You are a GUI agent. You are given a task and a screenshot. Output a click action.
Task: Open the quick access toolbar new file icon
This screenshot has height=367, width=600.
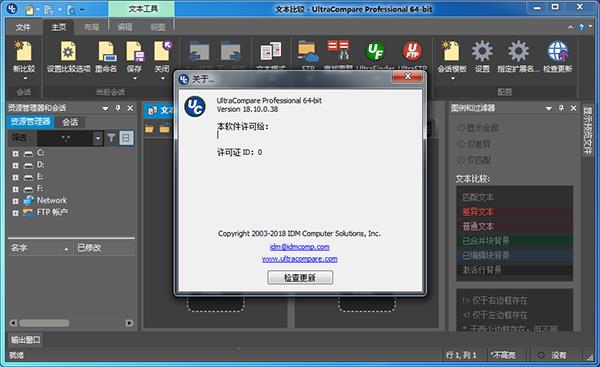(30, 9)
